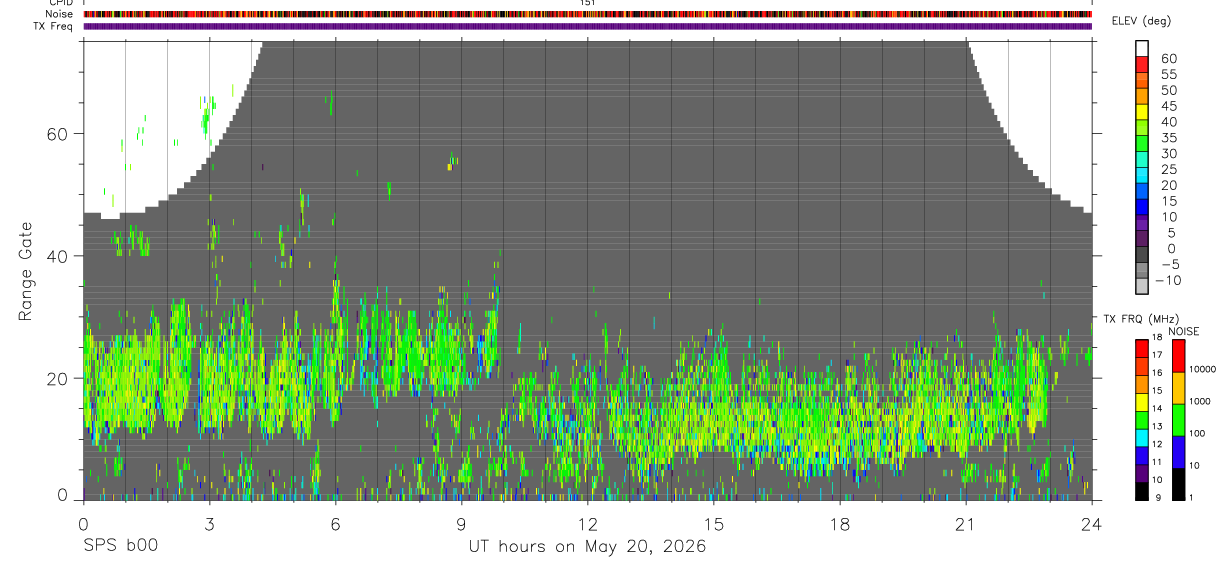Click the 'Noise' label at top left
The image size is (1228, 567).
[60, 14]
